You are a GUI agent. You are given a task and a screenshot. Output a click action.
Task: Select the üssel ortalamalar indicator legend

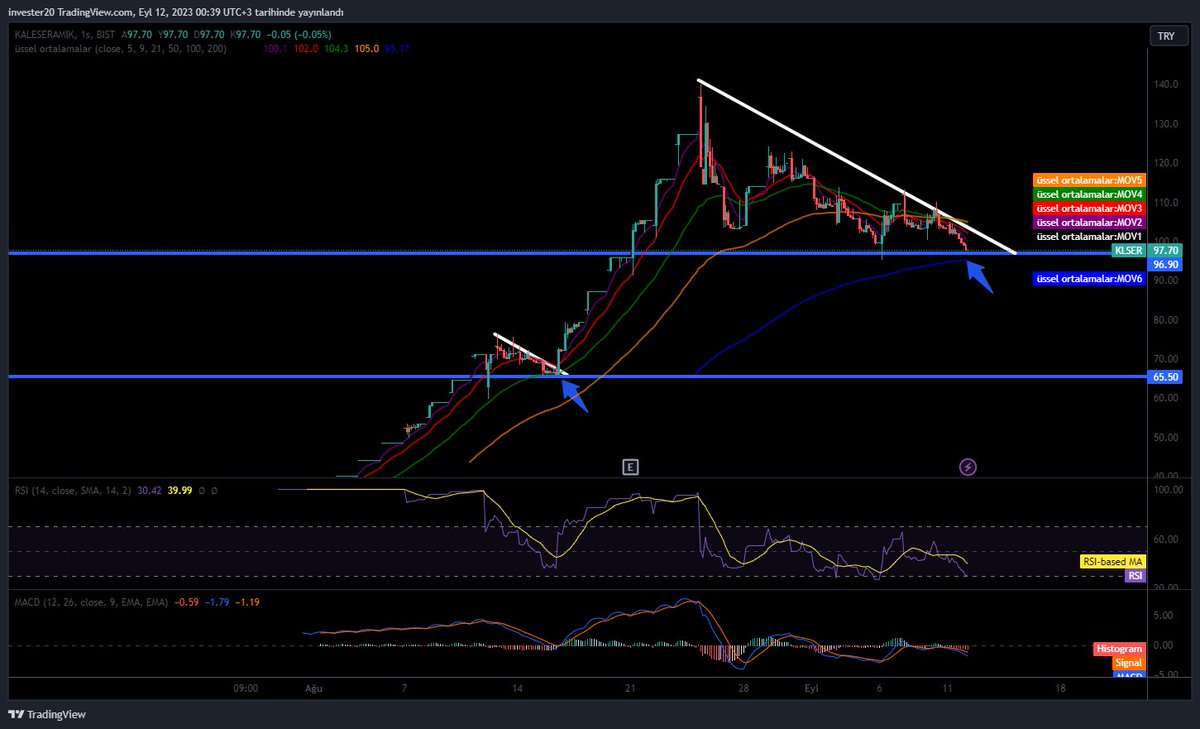pyautogui.click(x=123, y=48)
